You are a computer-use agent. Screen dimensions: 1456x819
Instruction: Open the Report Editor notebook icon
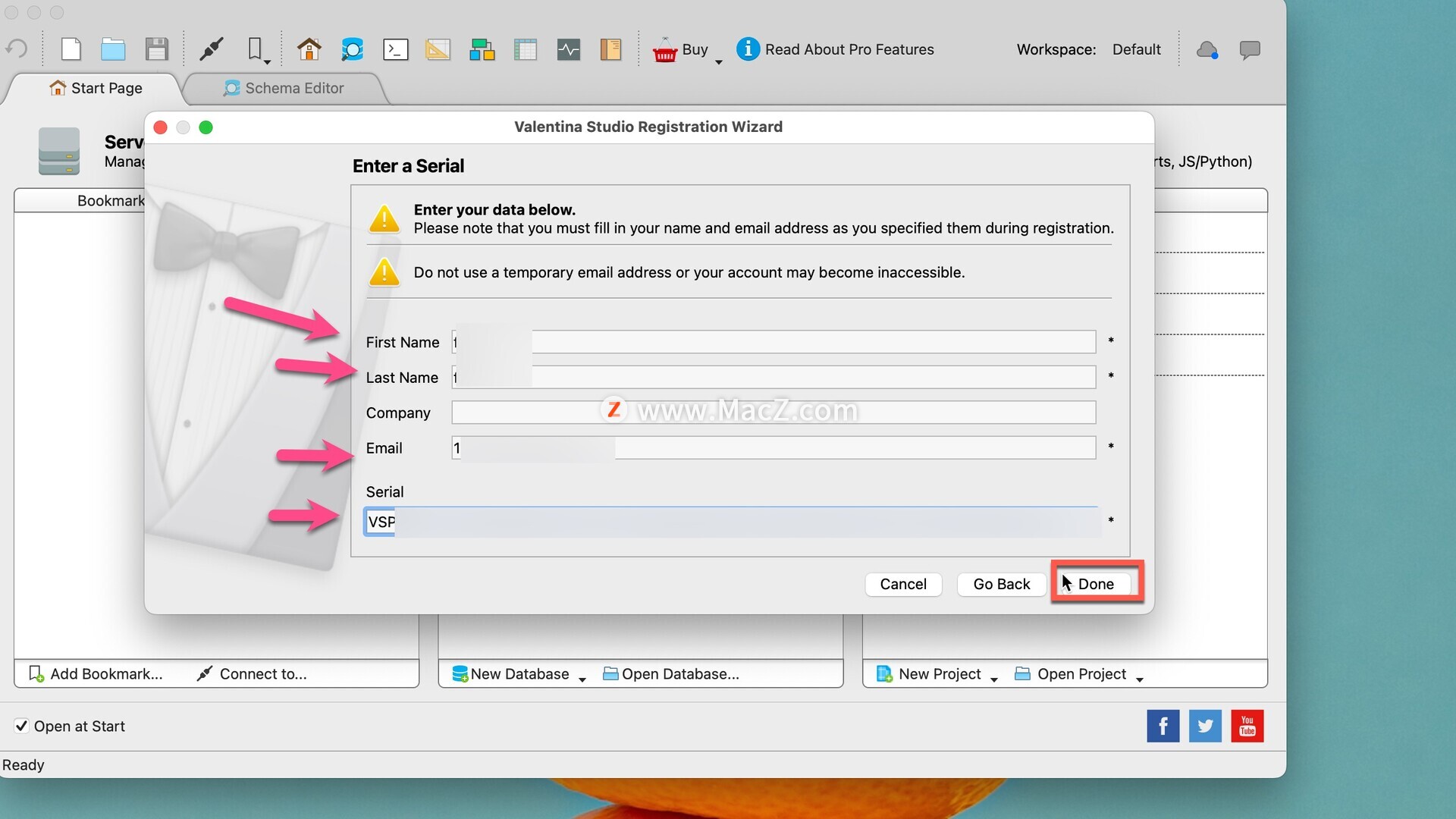point(610,49)
